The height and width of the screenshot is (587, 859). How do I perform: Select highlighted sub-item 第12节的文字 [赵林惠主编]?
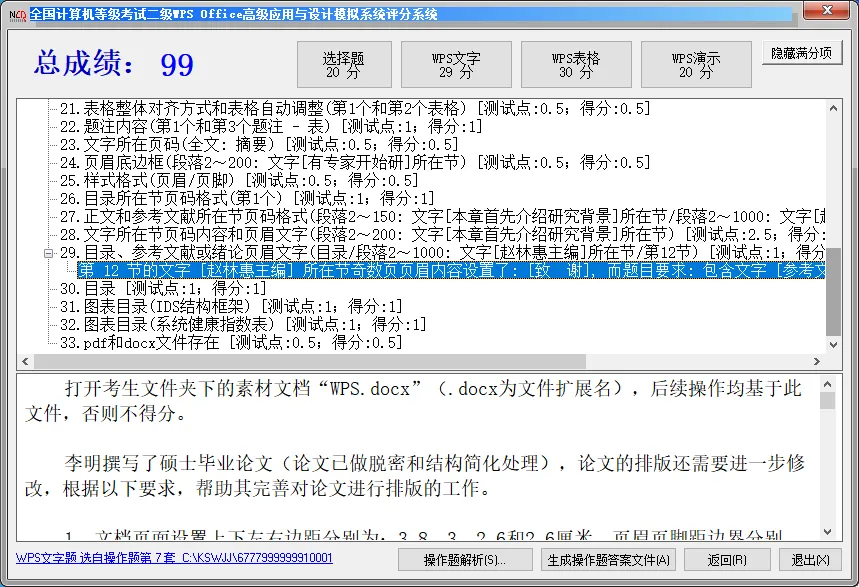[300, 271]
